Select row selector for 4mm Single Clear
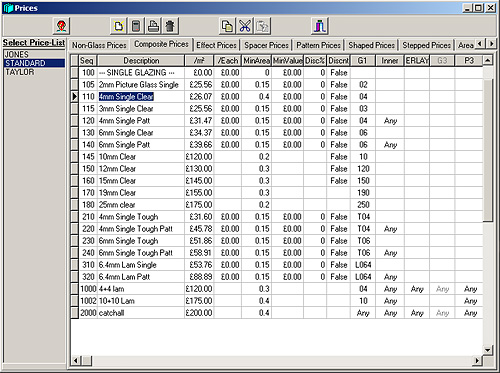The width and height of the screenshot is (500, 373). coord(75,97)
